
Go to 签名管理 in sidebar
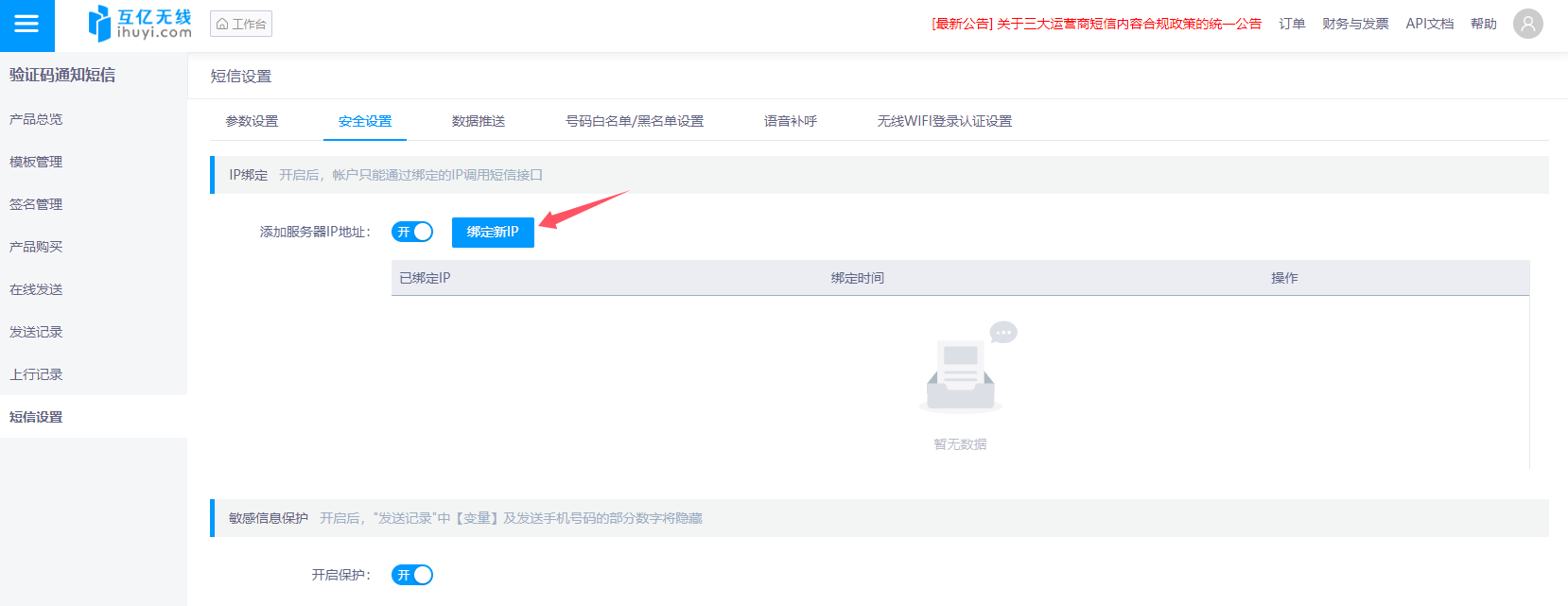tap(36, 204)
